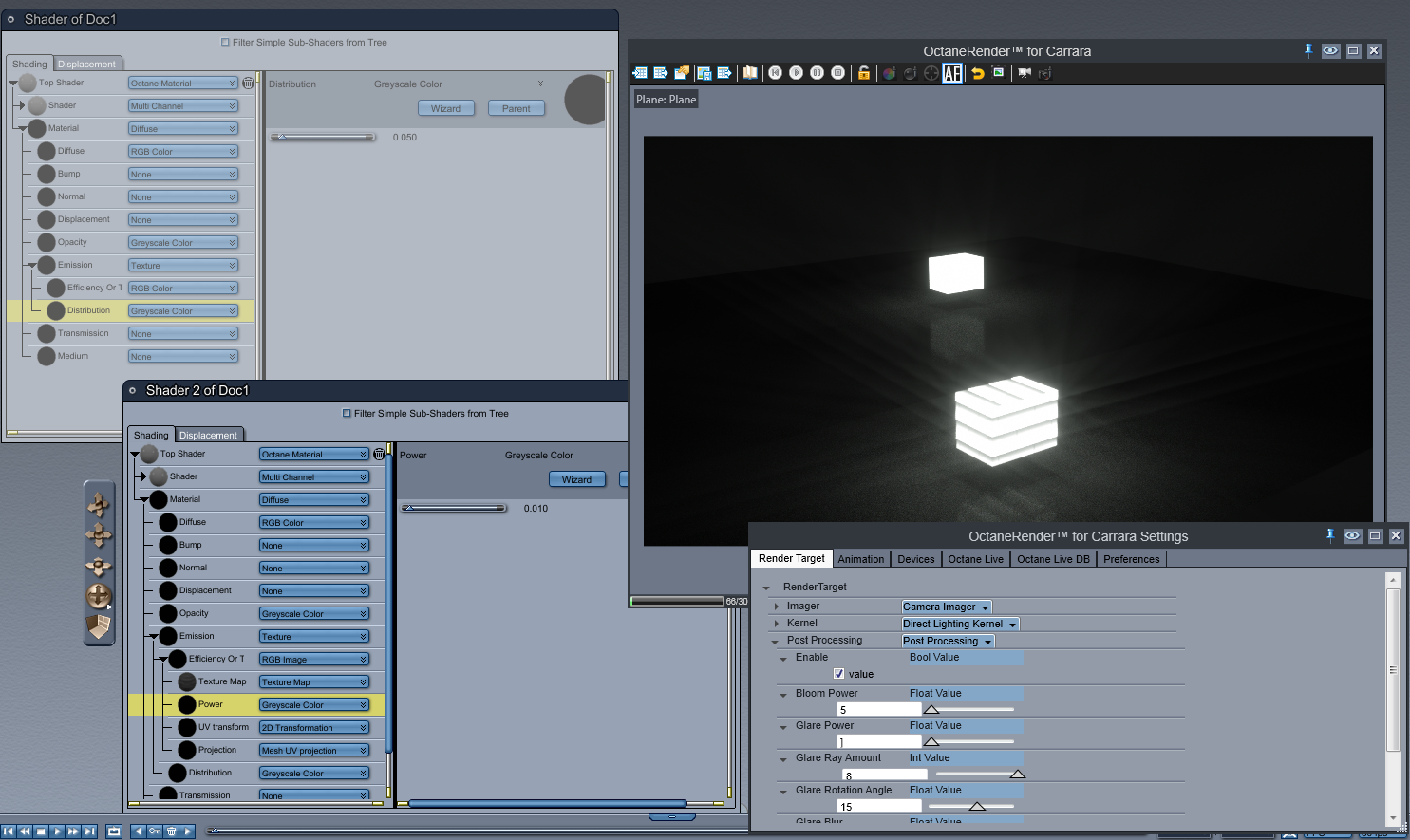The image size is (1410, 840).
Task: Click the rewind render button in Octane toolbar
Action: (x=776, y=73)
